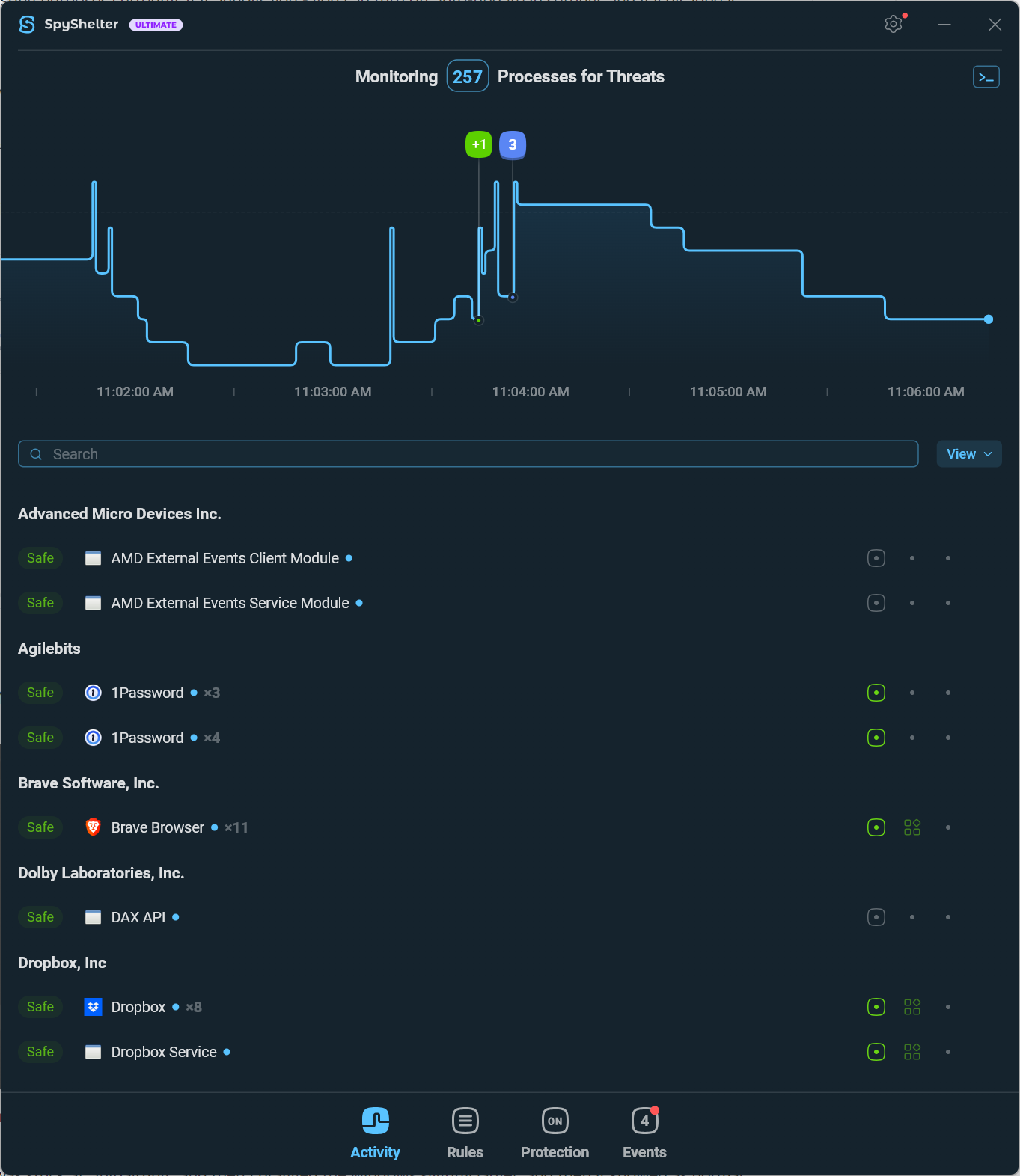Switch to the Protection tab

555,1133
